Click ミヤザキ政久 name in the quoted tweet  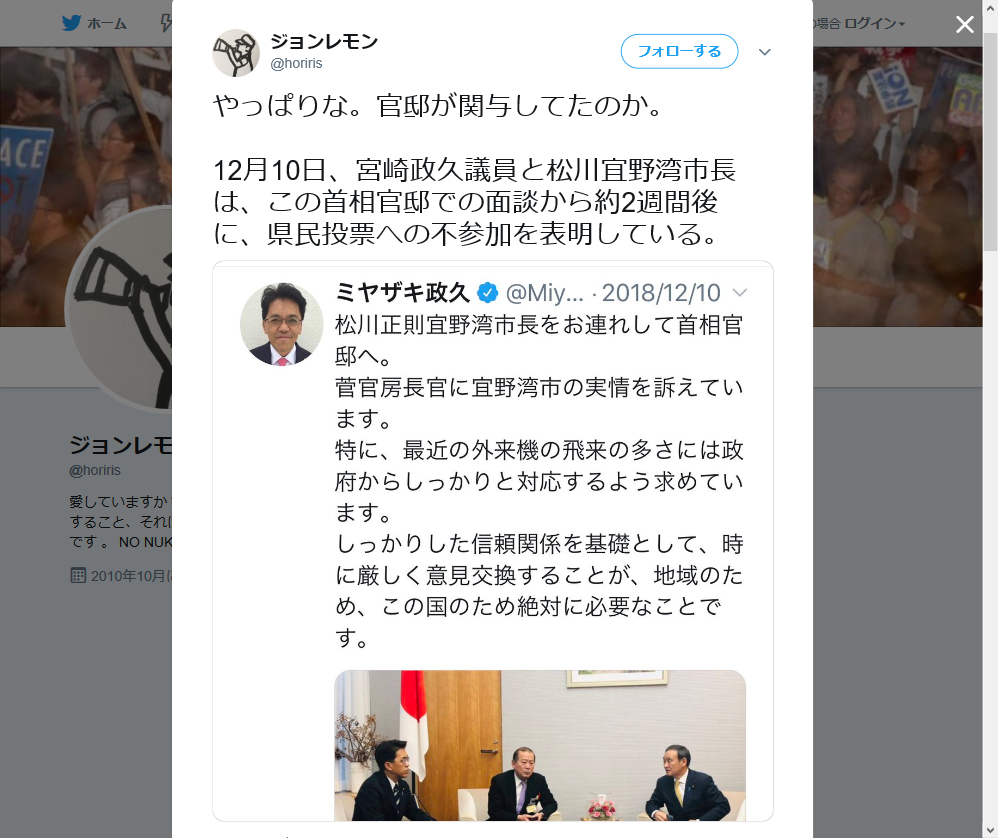402,293
